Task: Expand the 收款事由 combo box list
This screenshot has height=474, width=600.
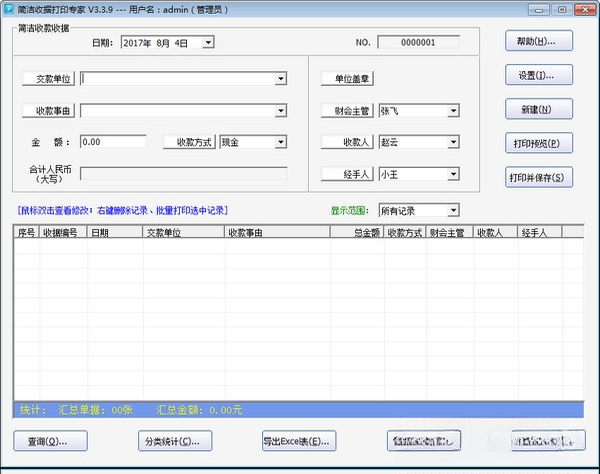Action: 280,111
